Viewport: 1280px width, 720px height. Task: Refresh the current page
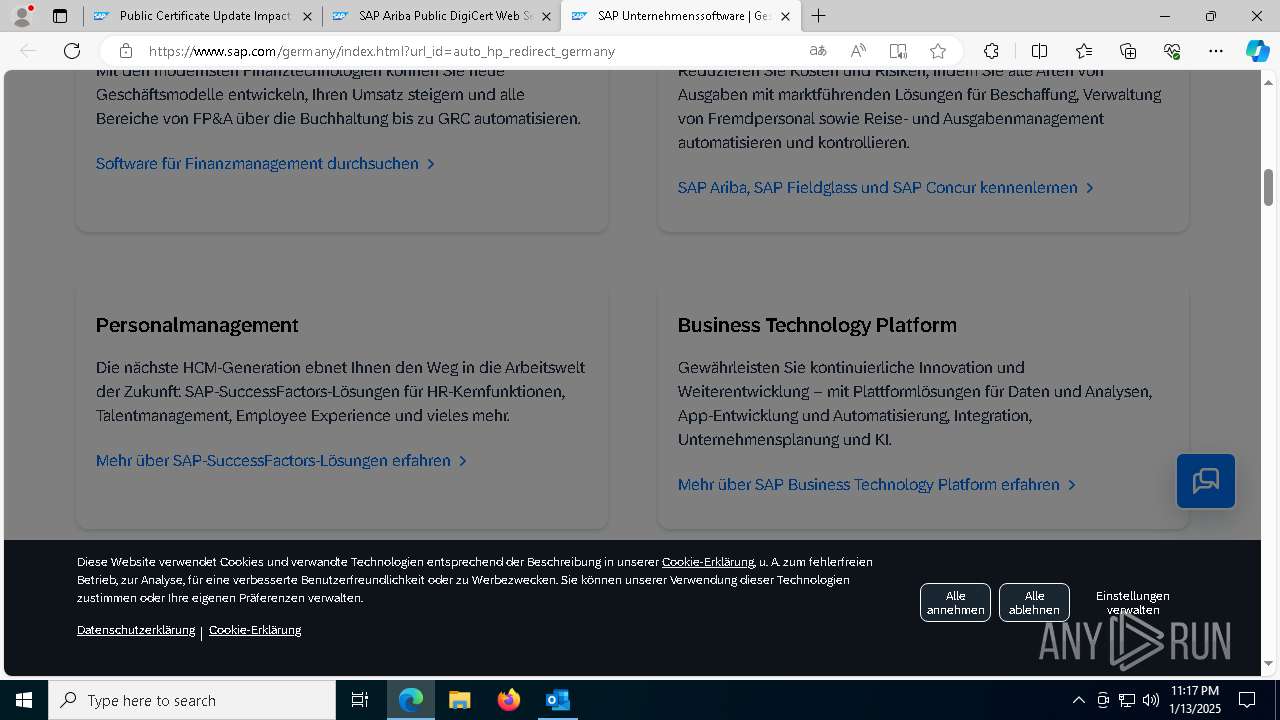pos(72,51)
